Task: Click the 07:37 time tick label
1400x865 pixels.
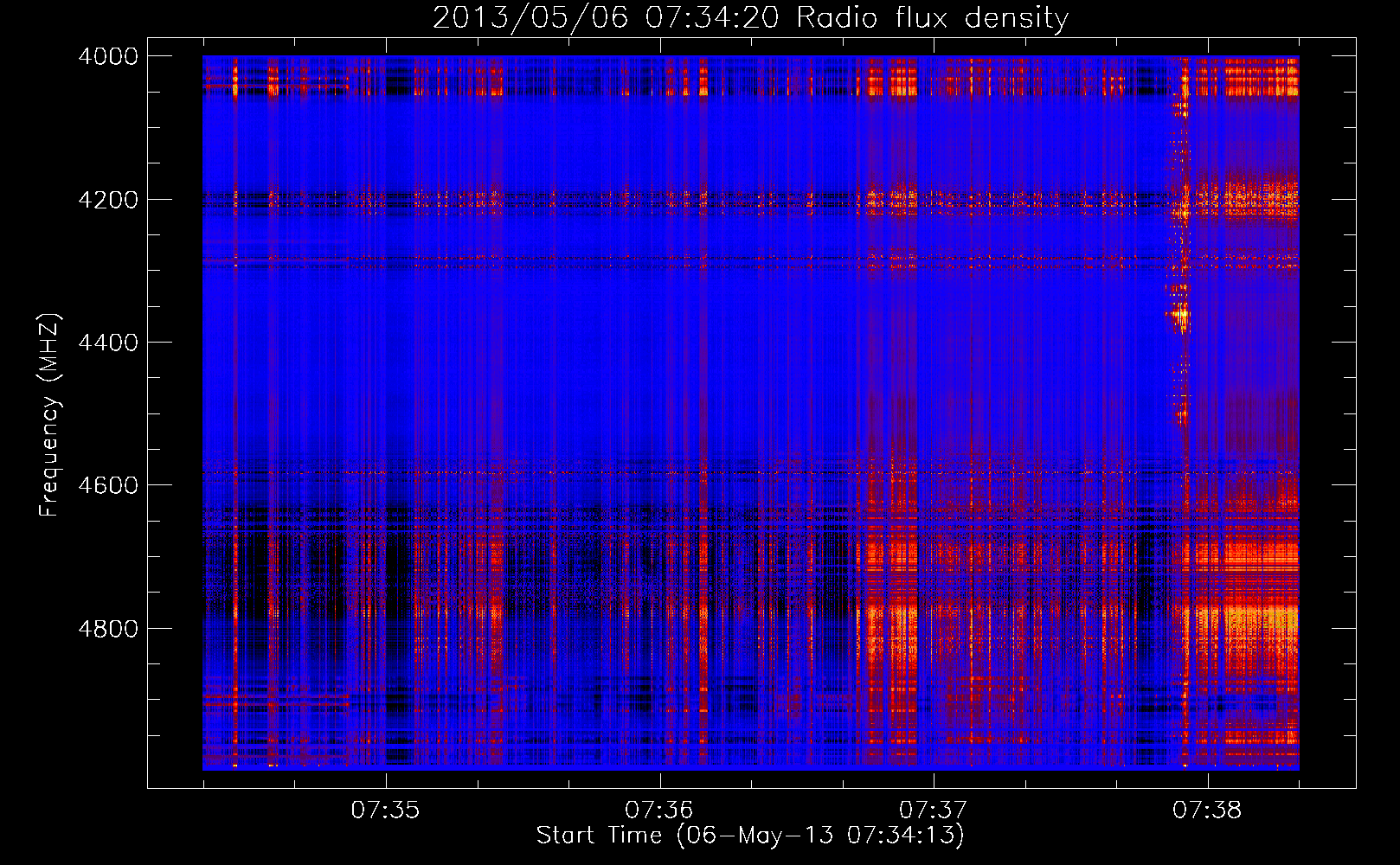Action: click(933, 811)
